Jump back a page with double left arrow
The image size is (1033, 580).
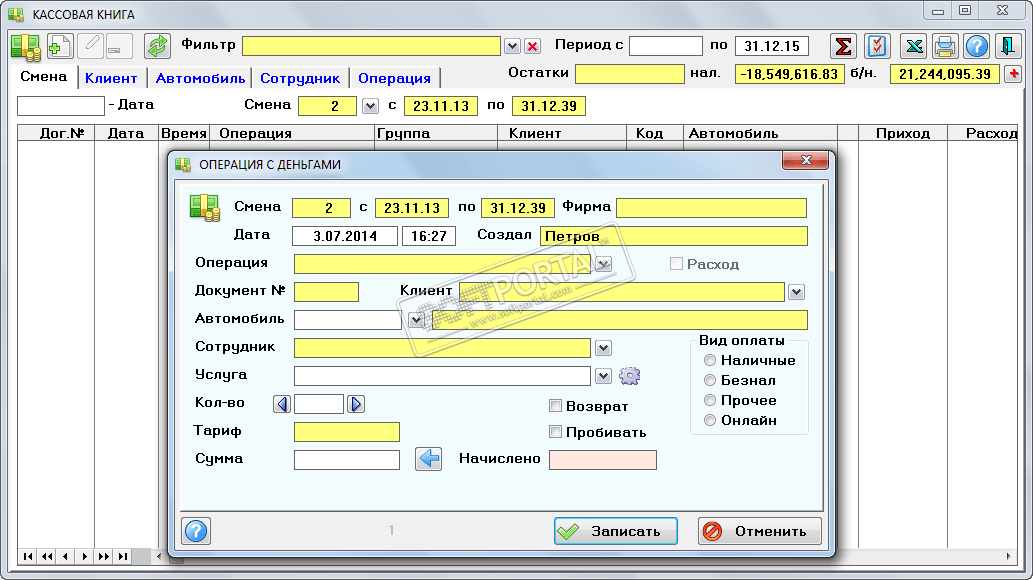click(47, 556)
